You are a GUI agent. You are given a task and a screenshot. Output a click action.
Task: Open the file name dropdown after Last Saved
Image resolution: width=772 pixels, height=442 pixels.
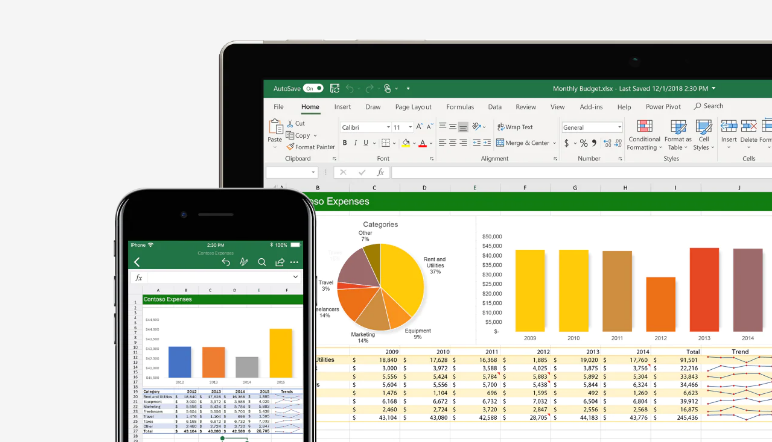[713, 89]
